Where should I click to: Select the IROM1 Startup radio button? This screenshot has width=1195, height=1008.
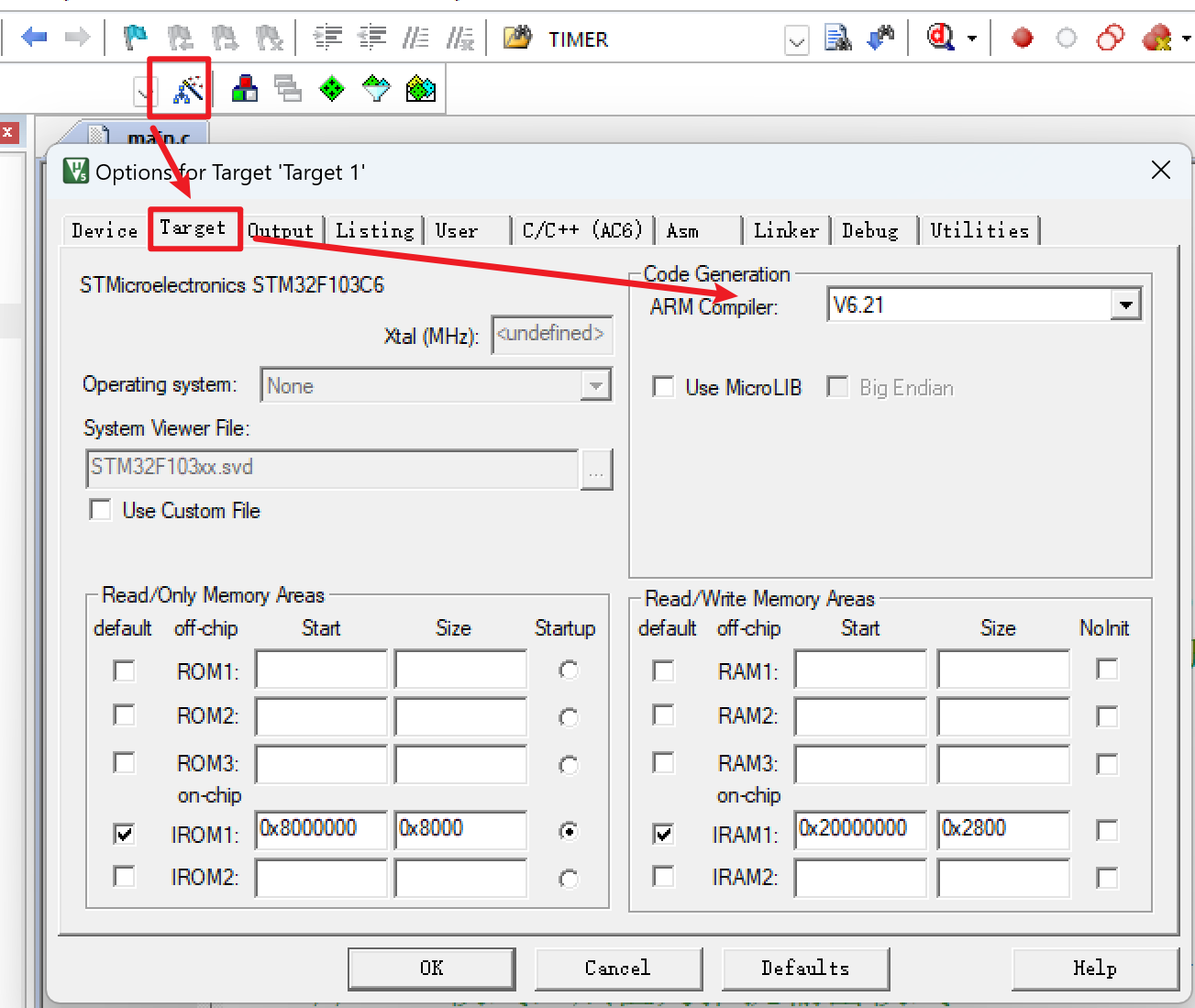(x=569, y=832)
